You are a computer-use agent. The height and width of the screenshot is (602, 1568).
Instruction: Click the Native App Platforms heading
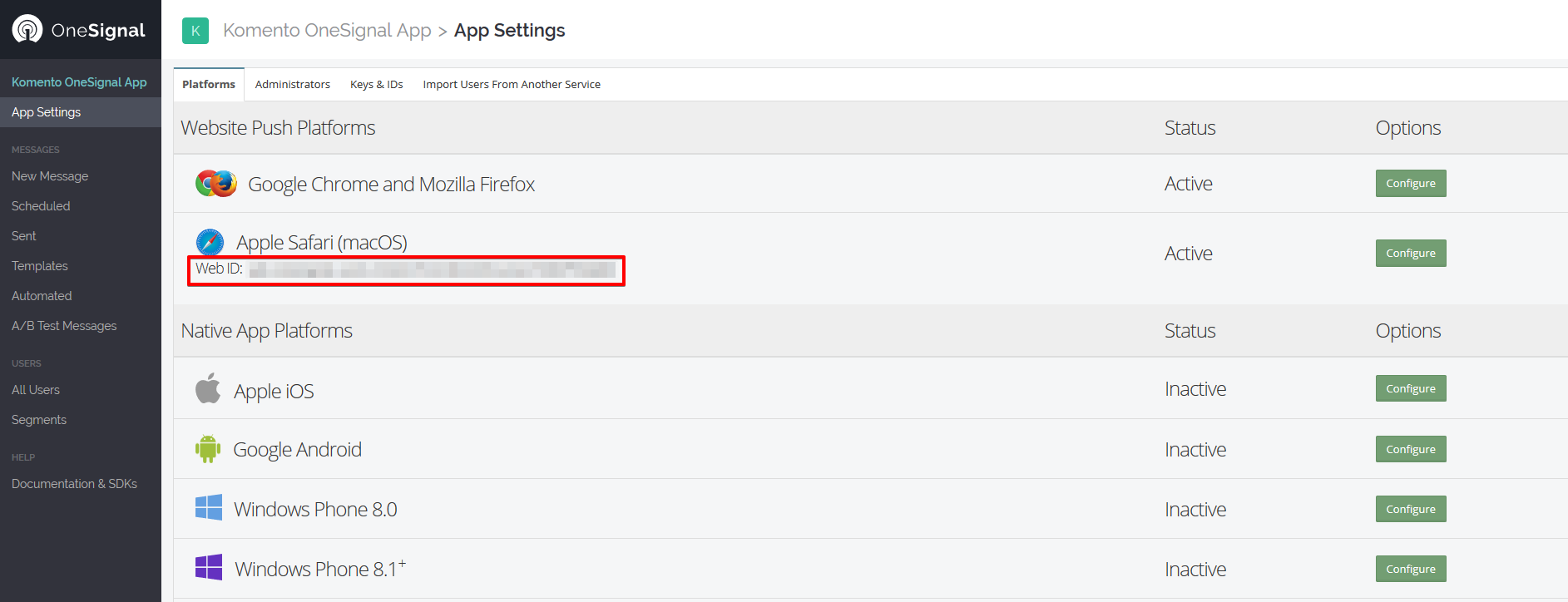(x=267, y=331)
